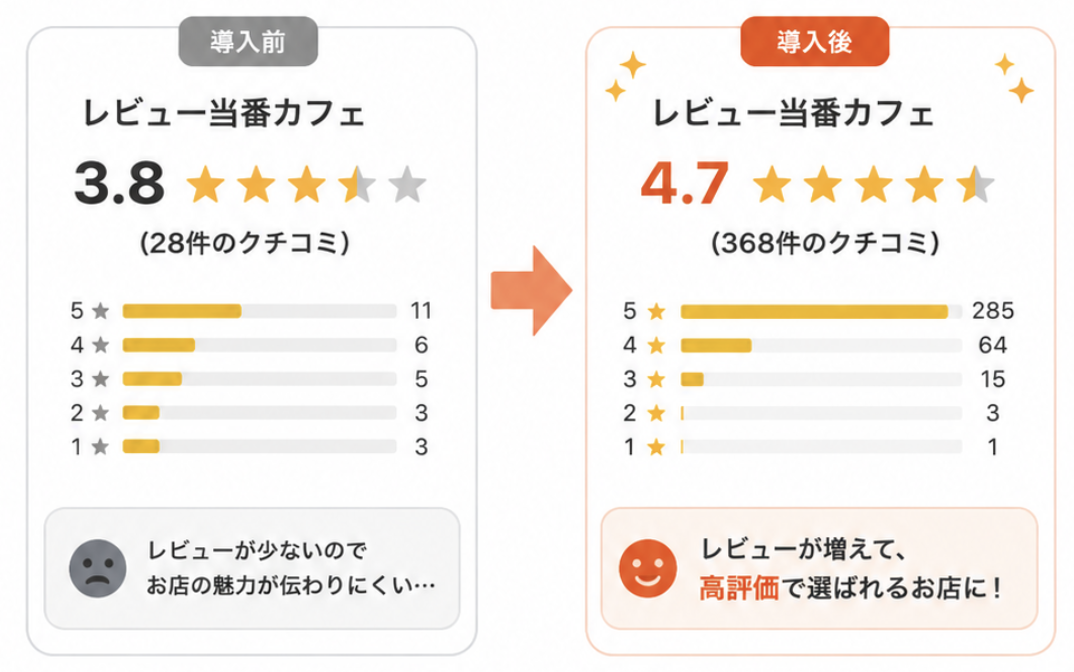Click the orange 高評価 highlighted text
The image size is (1074, 672).
pos(739,588)
